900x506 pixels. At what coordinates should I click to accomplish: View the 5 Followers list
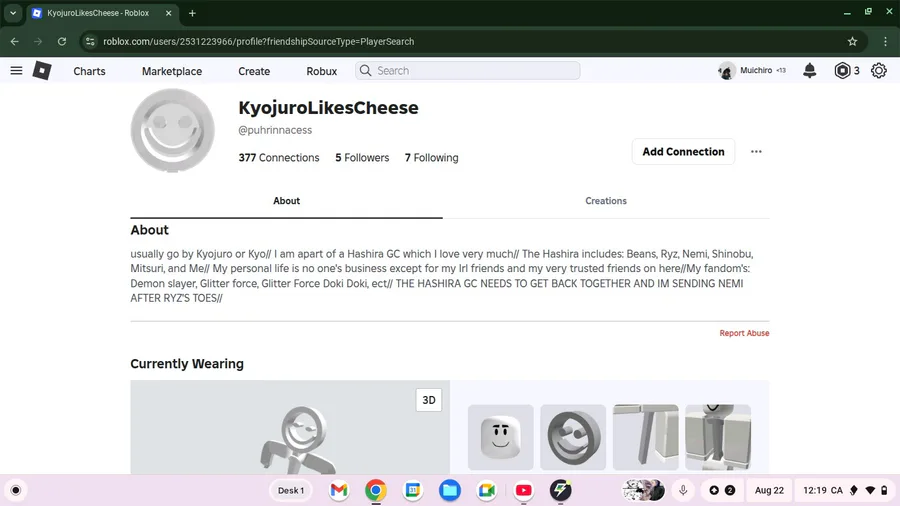[362, 157]
